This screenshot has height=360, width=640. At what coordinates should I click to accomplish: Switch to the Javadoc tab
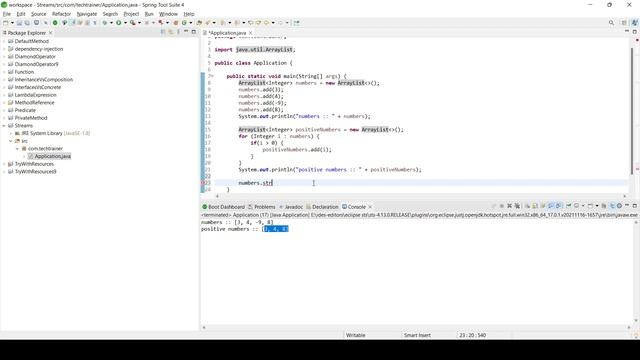click(x=291, y=207)
